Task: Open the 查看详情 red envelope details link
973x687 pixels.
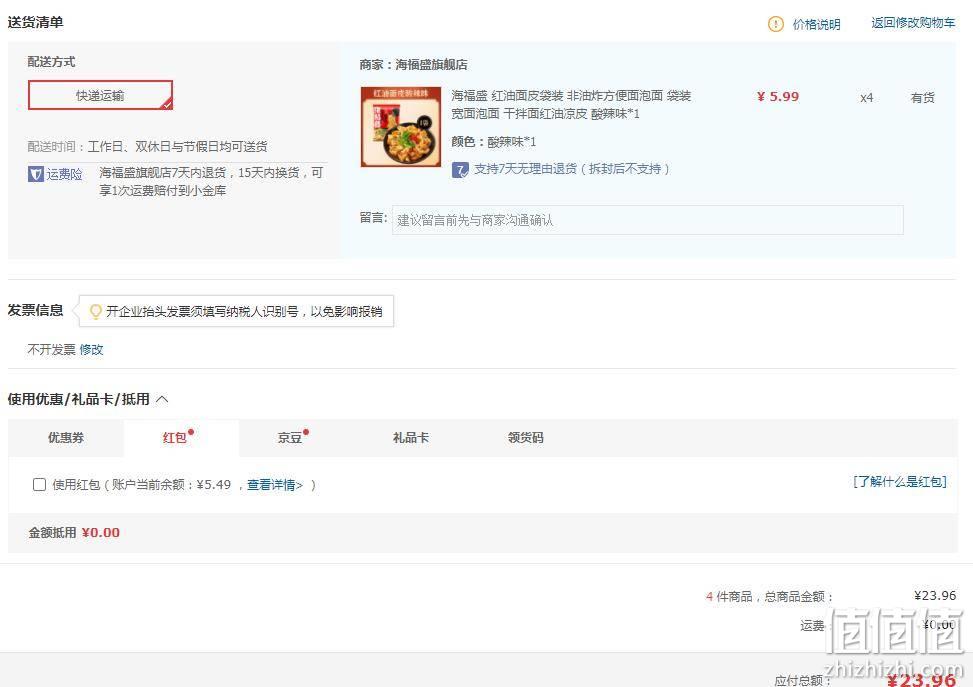Action: (x=275, y=485)
